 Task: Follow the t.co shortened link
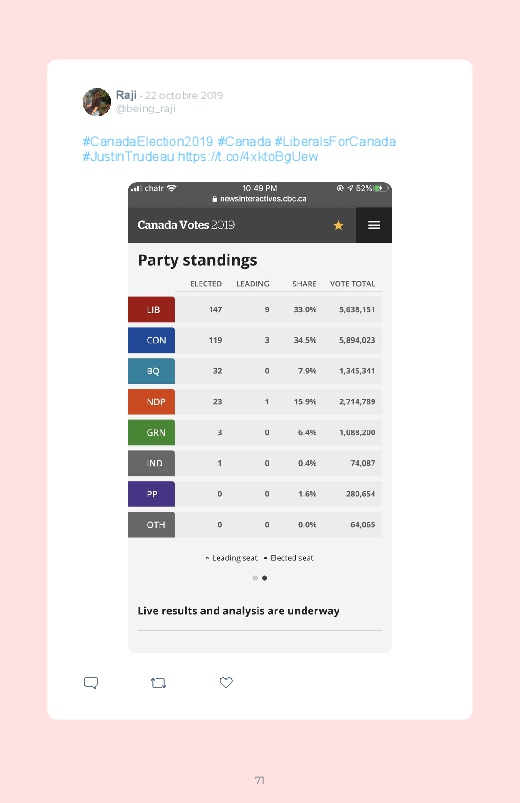248,157
